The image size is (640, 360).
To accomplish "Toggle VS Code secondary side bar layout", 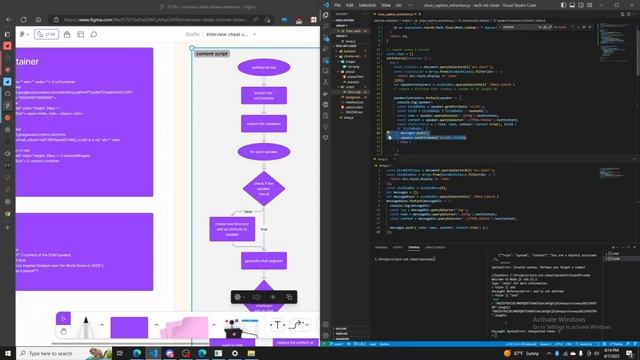I will 581,5.
